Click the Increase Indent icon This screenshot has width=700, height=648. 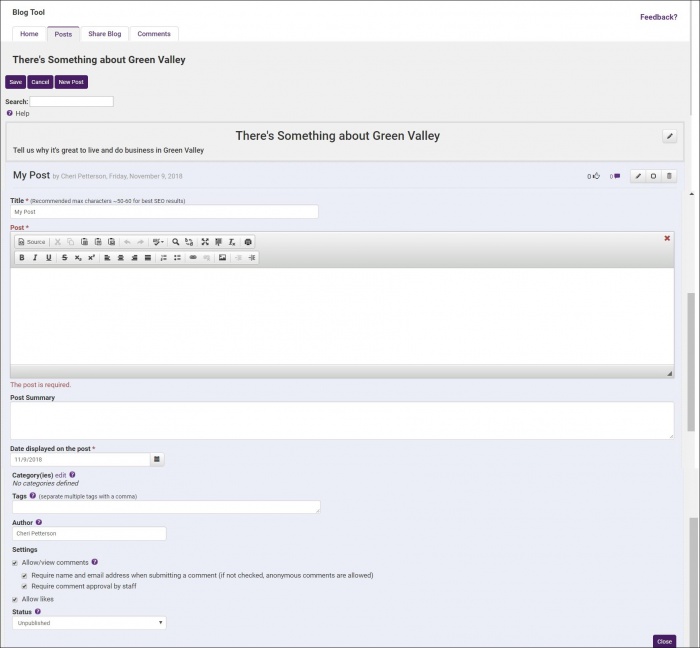[252, 258]
